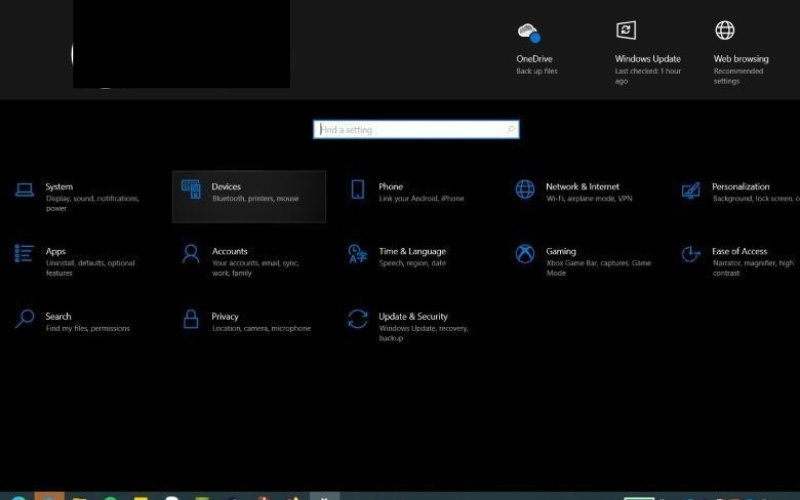The image size is (800, 500).
Task: Open Personalization settings icon
Action: (690, 190)
